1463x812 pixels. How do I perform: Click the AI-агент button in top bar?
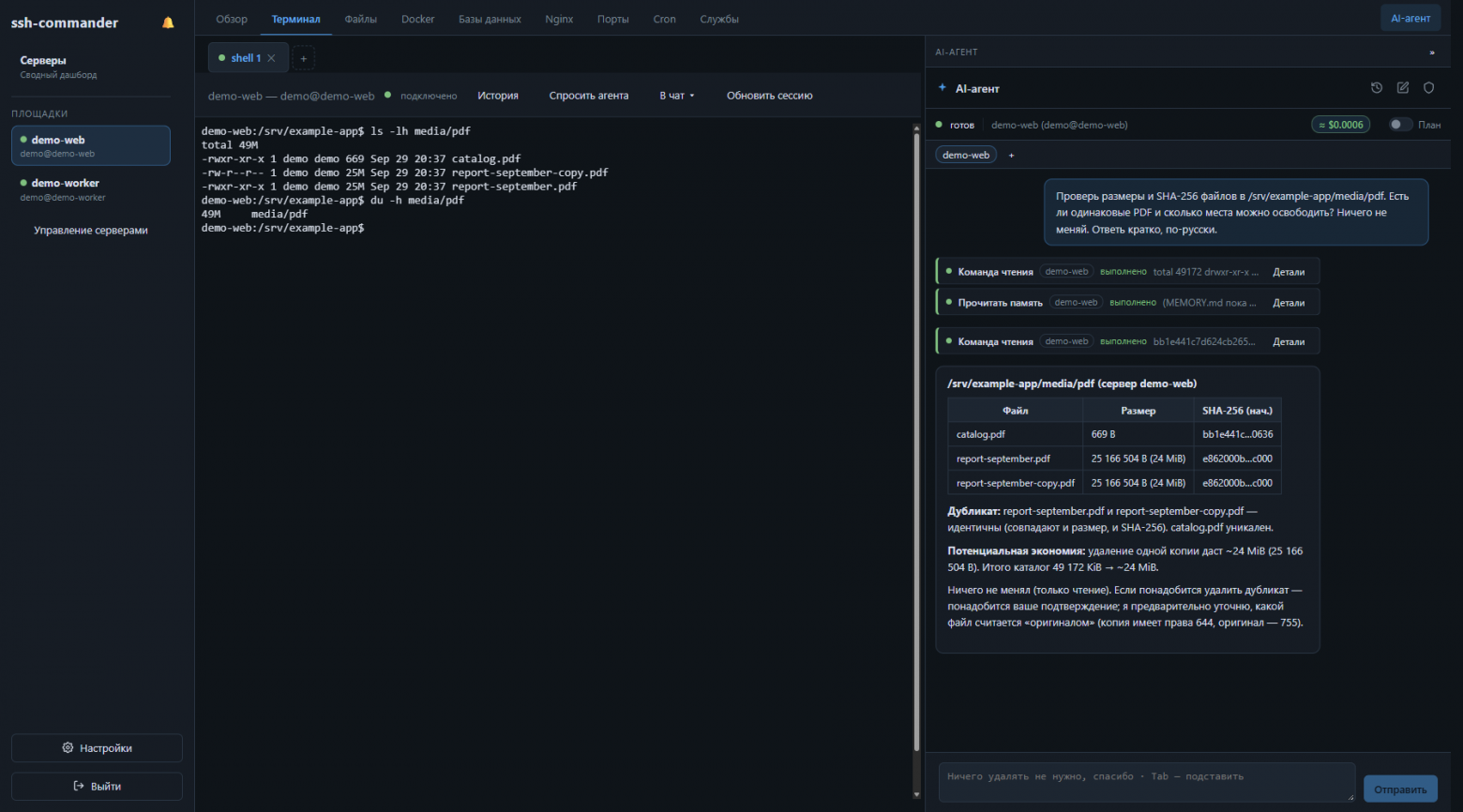tap(1410, 18)
